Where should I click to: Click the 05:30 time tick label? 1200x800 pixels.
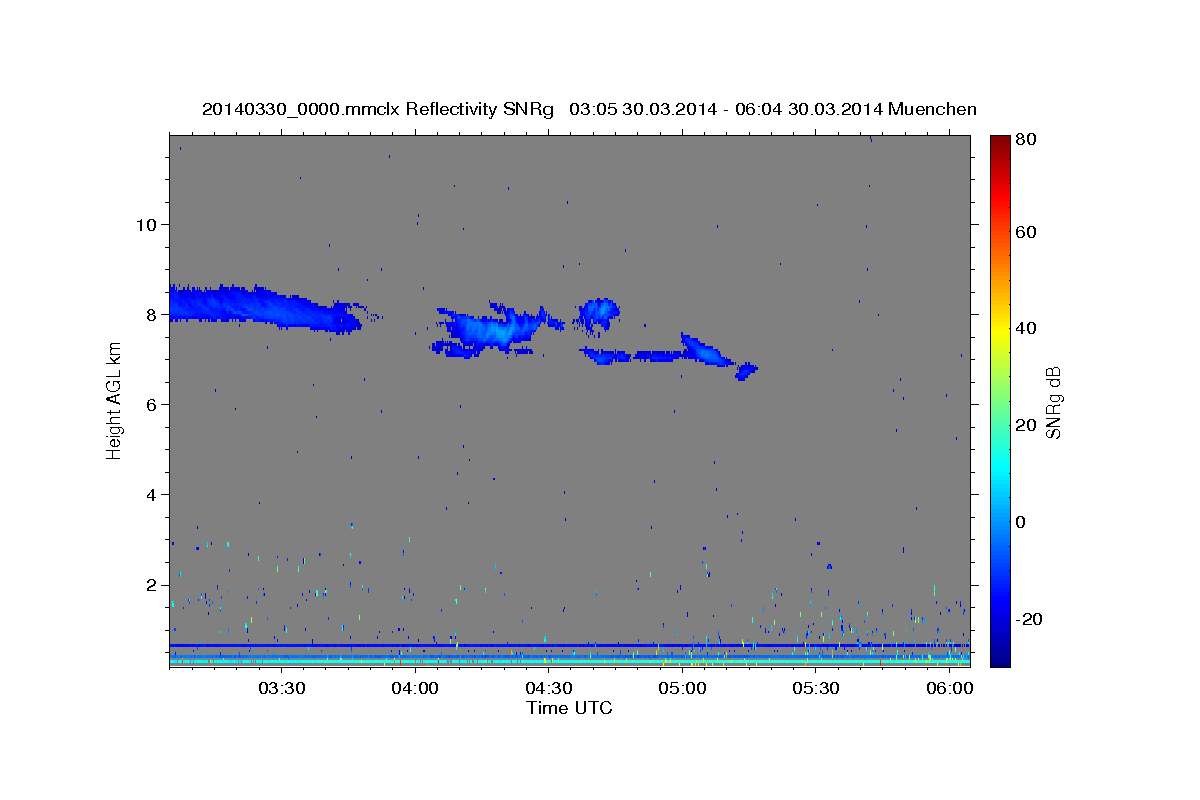click(x=815, y=688)
